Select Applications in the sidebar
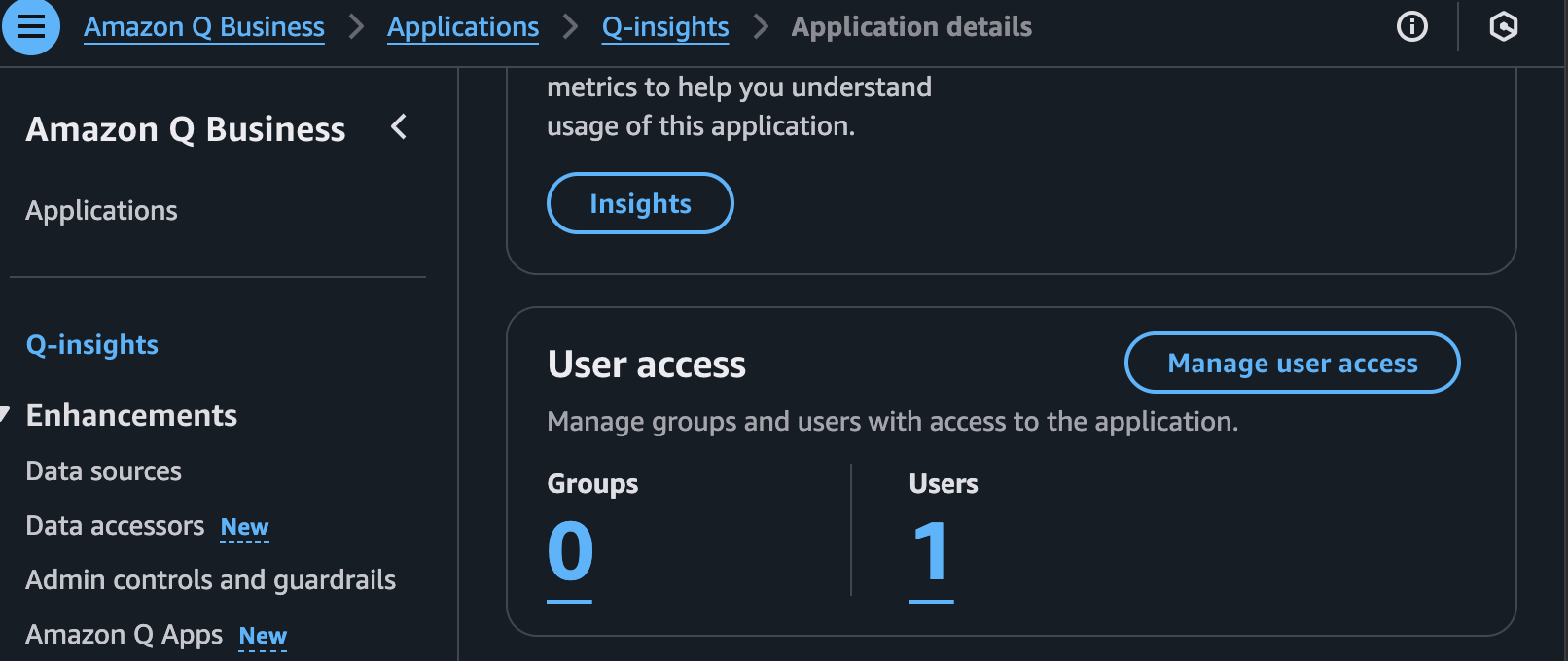The height and width of the screenshot is (661, 1568). click(102, 210)
